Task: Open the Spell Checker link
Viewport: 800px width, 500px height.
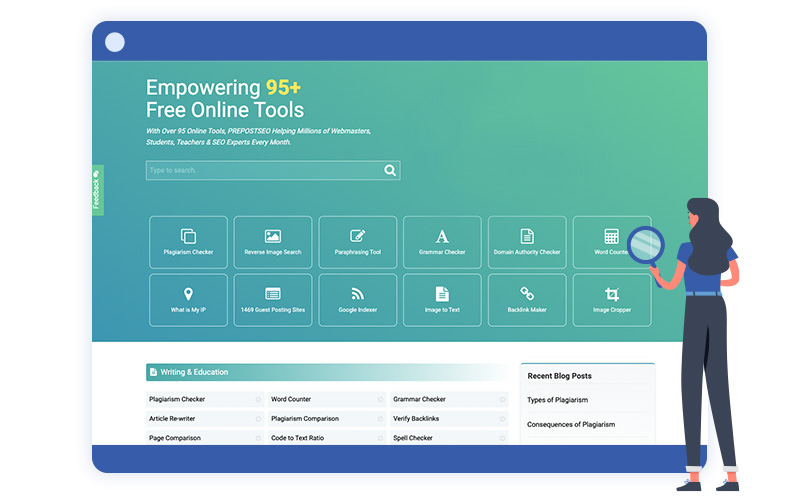Action: pyautogui.click(x=449, y=438)
